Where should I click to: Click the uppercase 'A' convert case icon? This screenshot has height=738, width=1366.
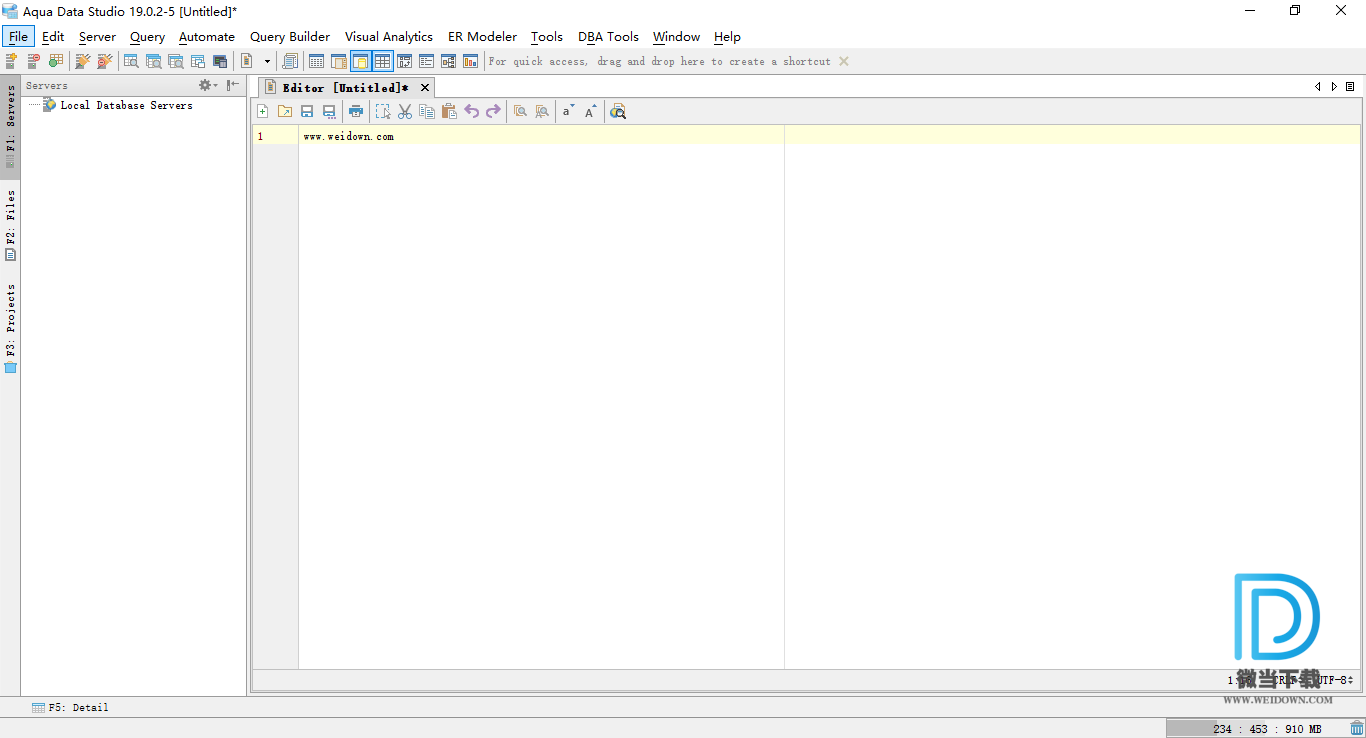tap(590, 111)
